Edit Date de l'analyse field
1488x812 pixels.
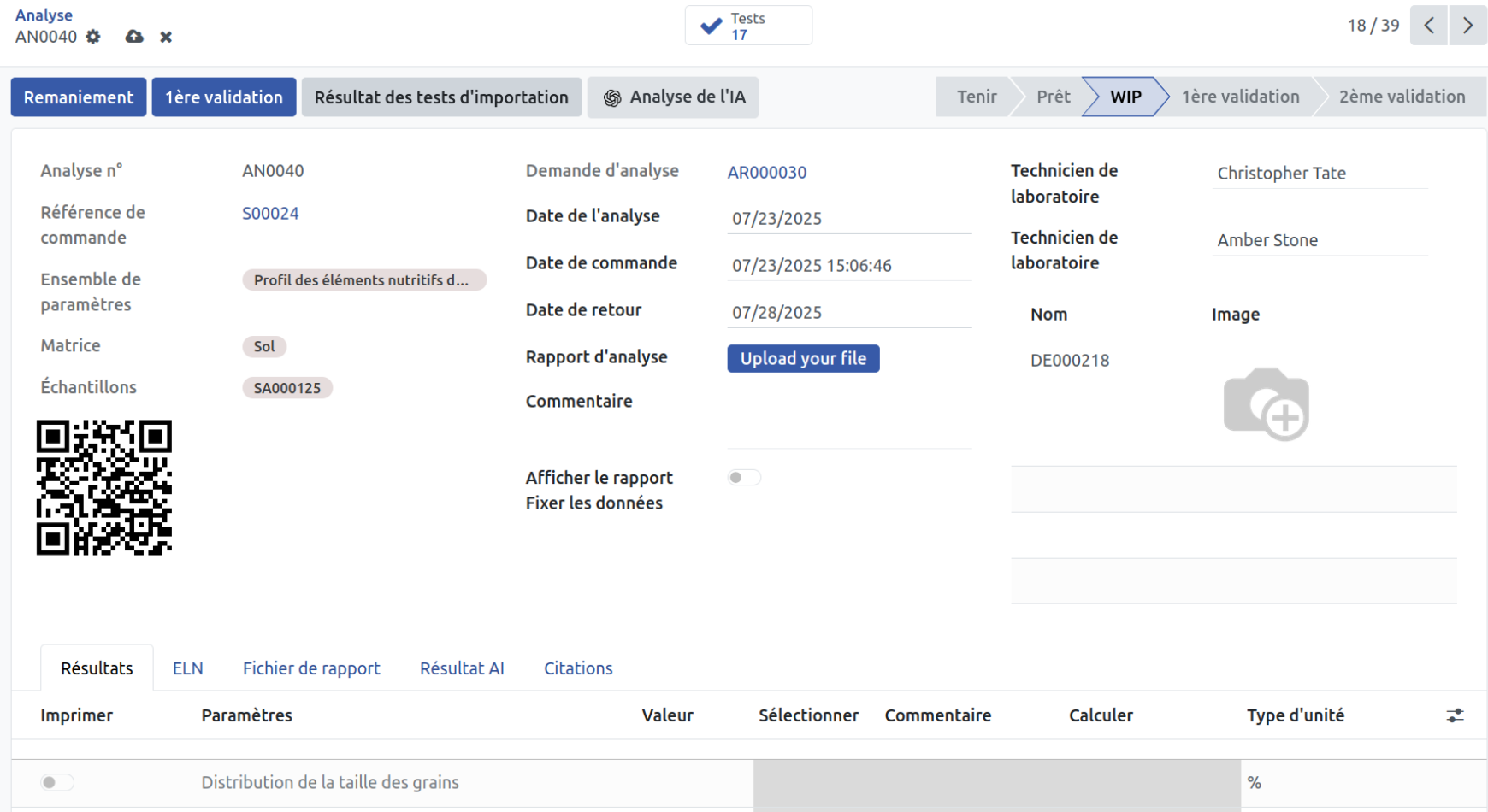click(x=849, y=218)
